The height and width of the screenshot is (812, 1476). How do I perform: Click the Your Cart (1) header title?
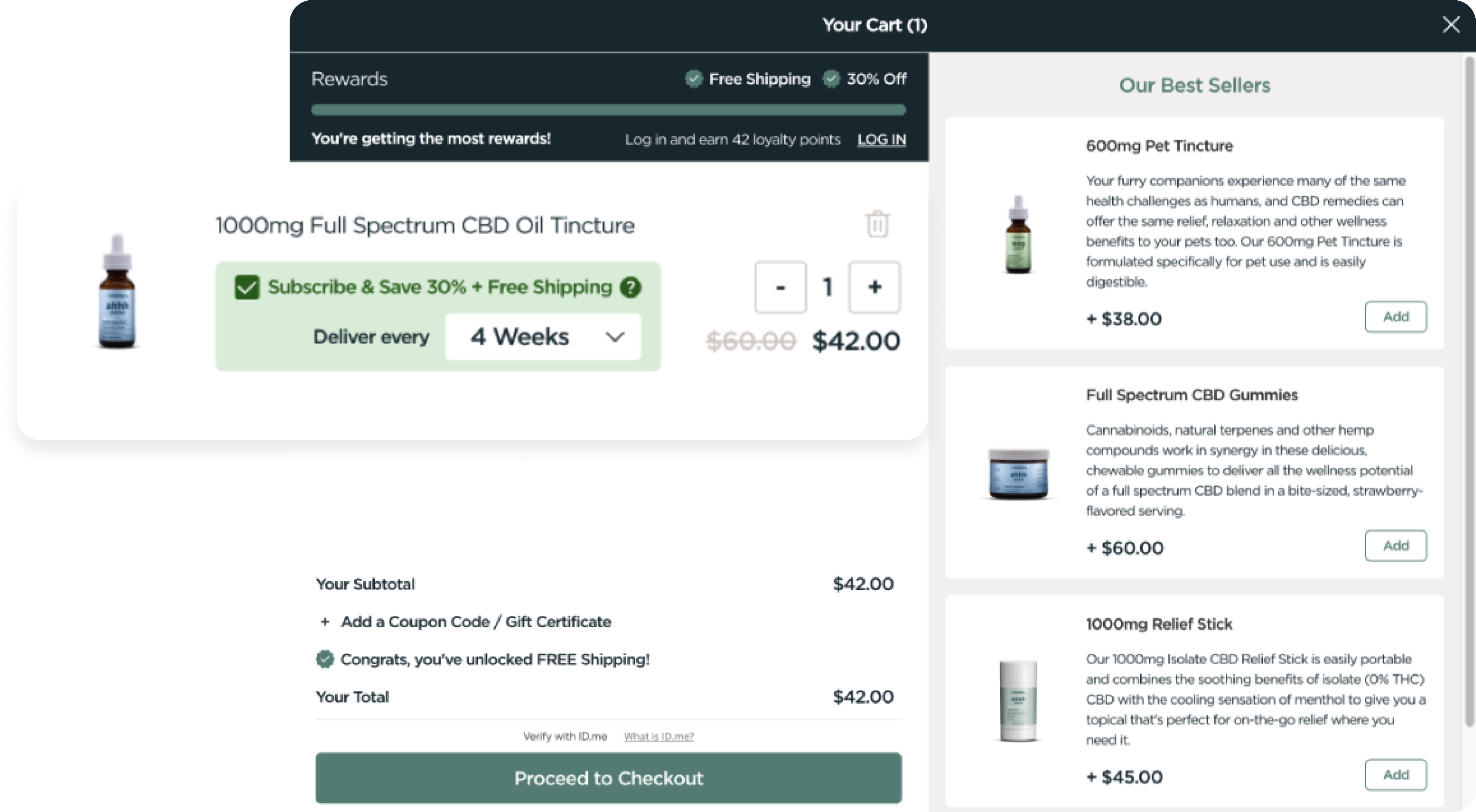[x=875, y=25]
